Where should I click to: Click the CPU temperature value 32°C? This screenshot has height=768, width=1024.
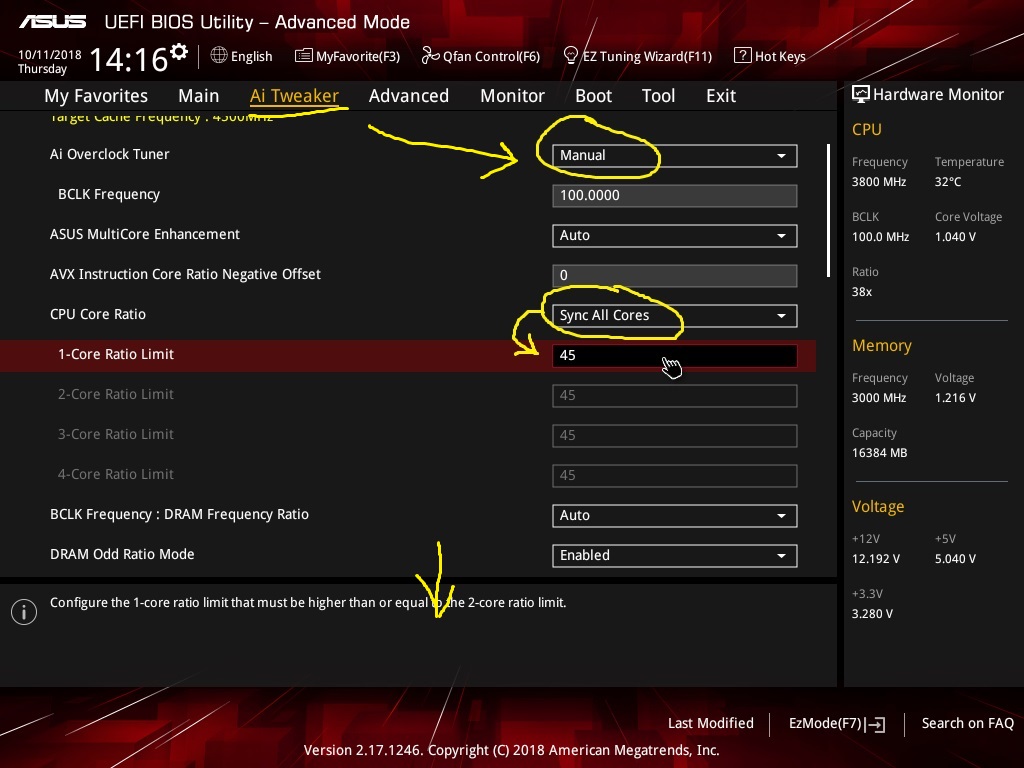[x=948, y=182]
